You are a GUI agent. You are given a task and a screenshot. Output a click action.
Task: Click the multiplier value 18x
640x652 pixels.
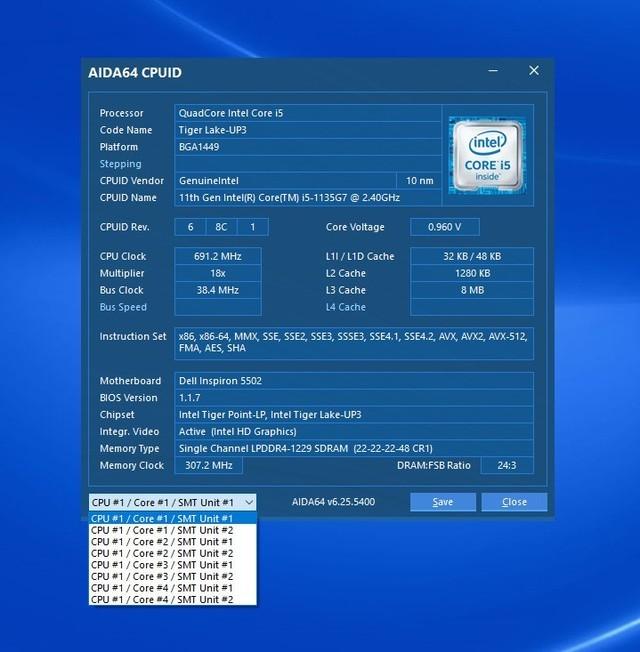218,273
